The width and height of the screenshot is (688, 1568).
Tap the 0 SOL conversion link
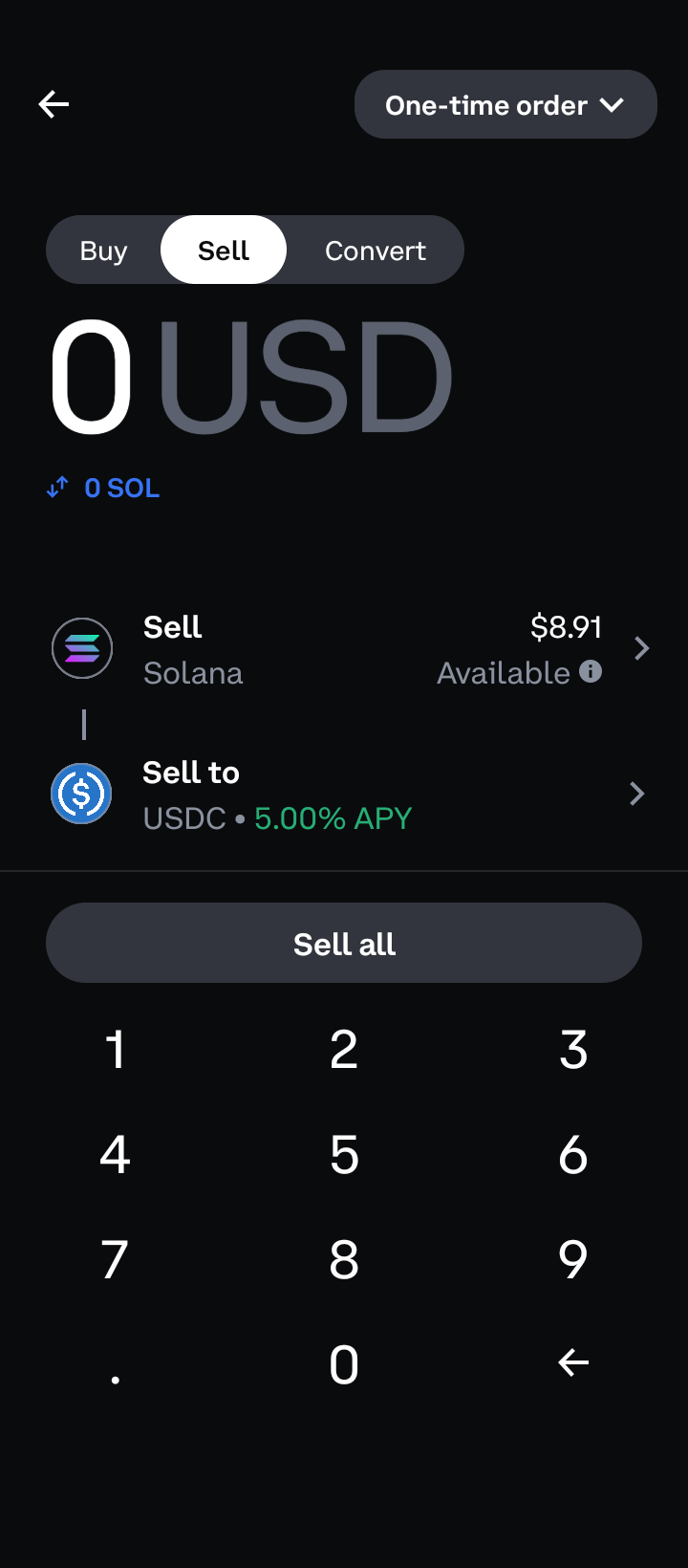click(122, 489)
